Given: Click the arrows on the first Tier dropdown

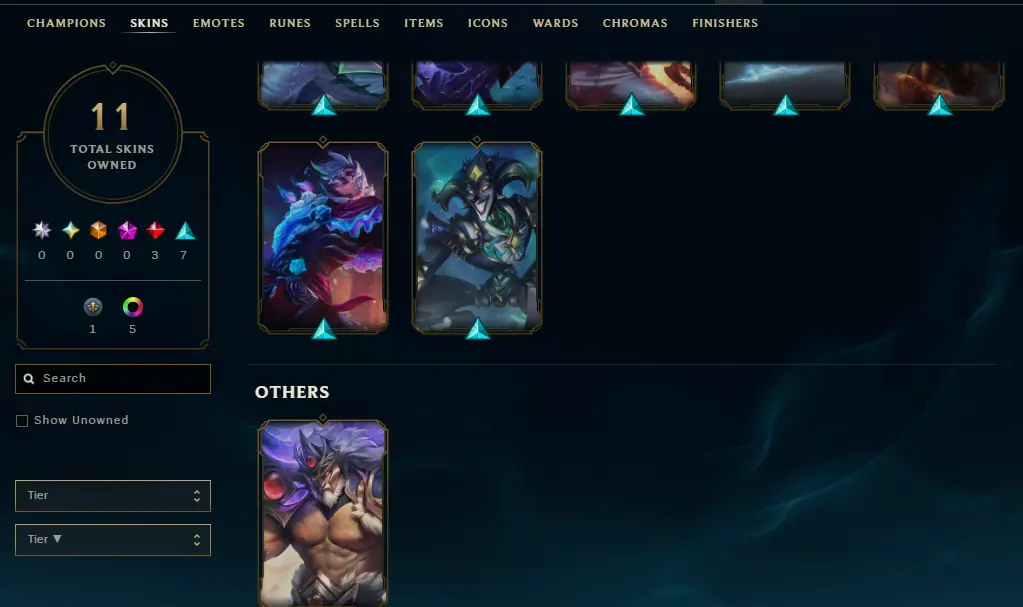Looking at the screenshot, I should (x=196, y=496).
